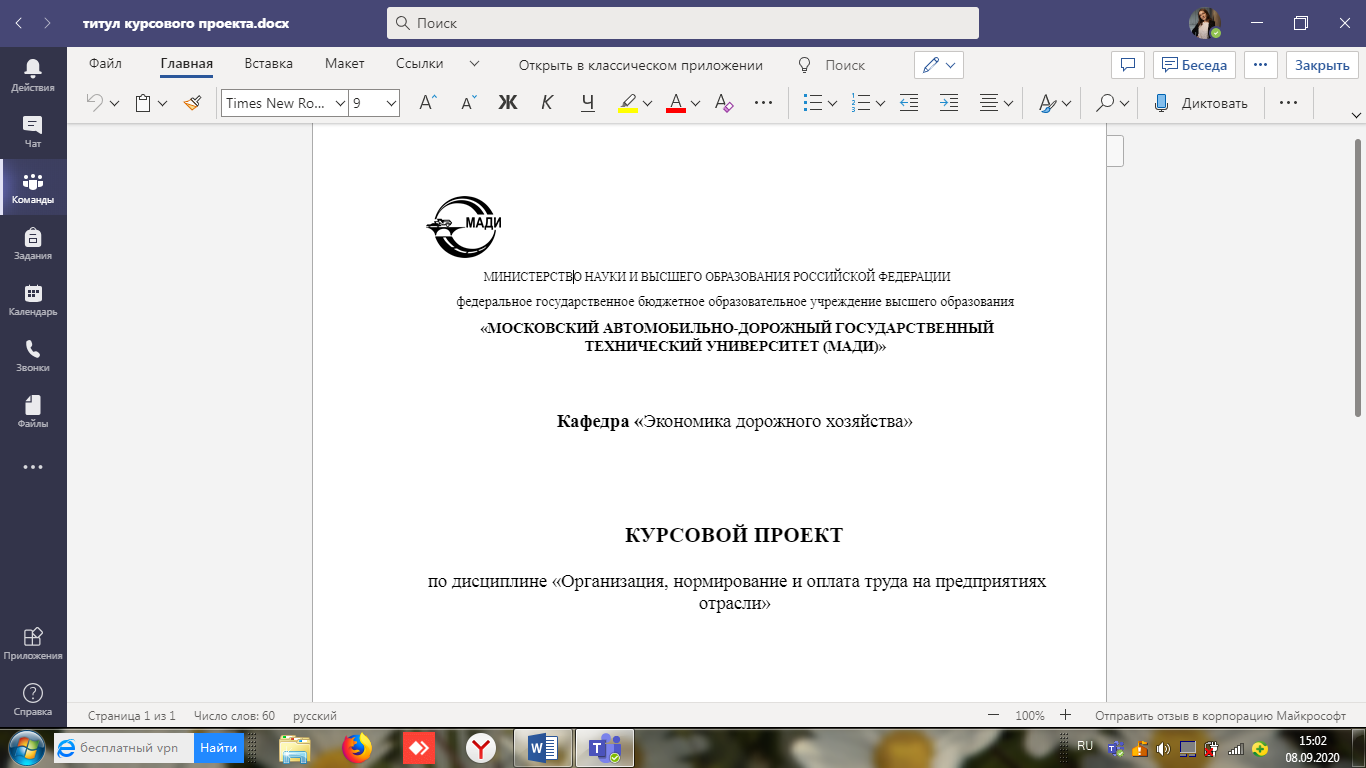Clear formatting with the eraser icon

(x=725, y=103)
